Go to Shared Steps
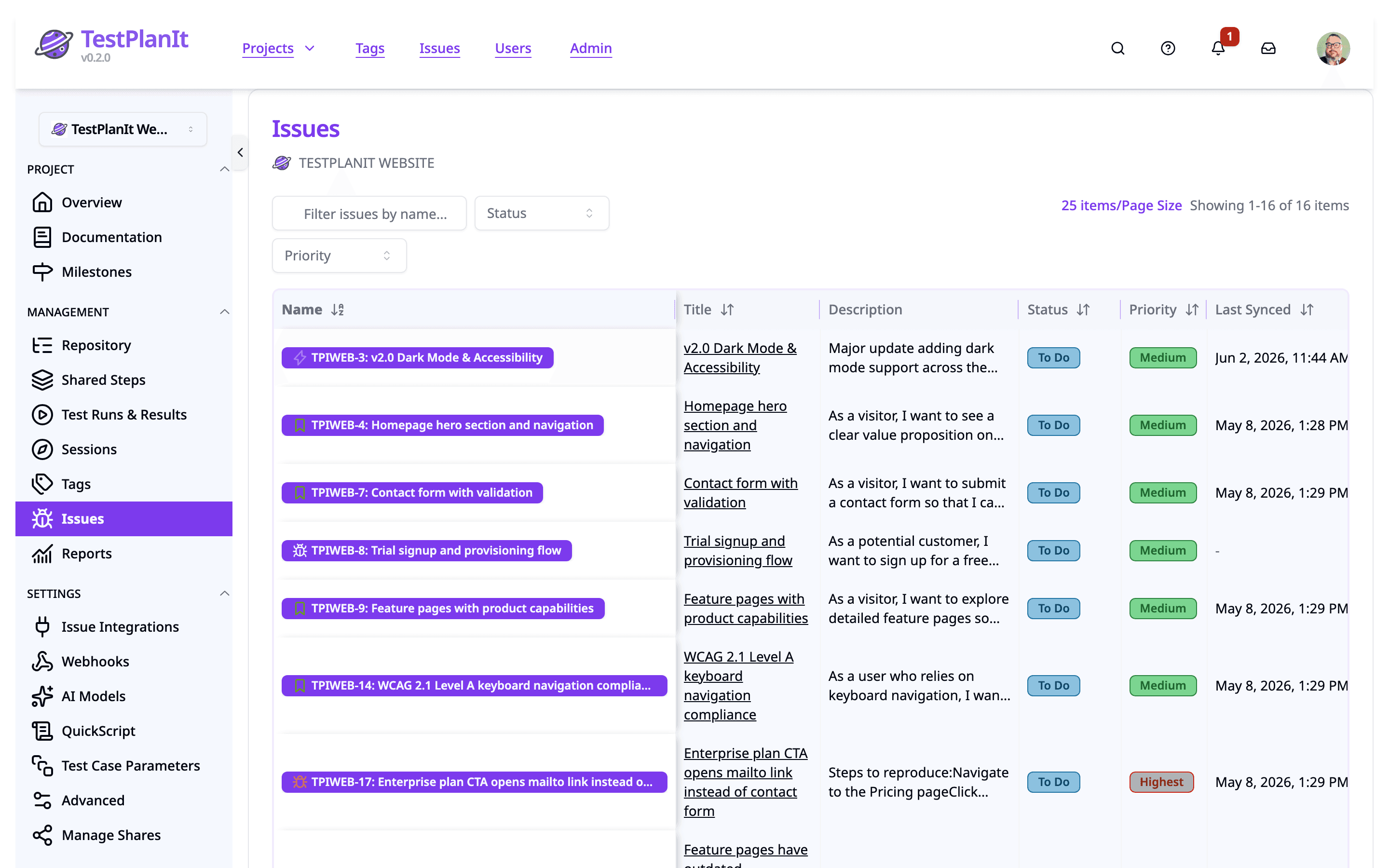1389x868 pixels. 124,380
